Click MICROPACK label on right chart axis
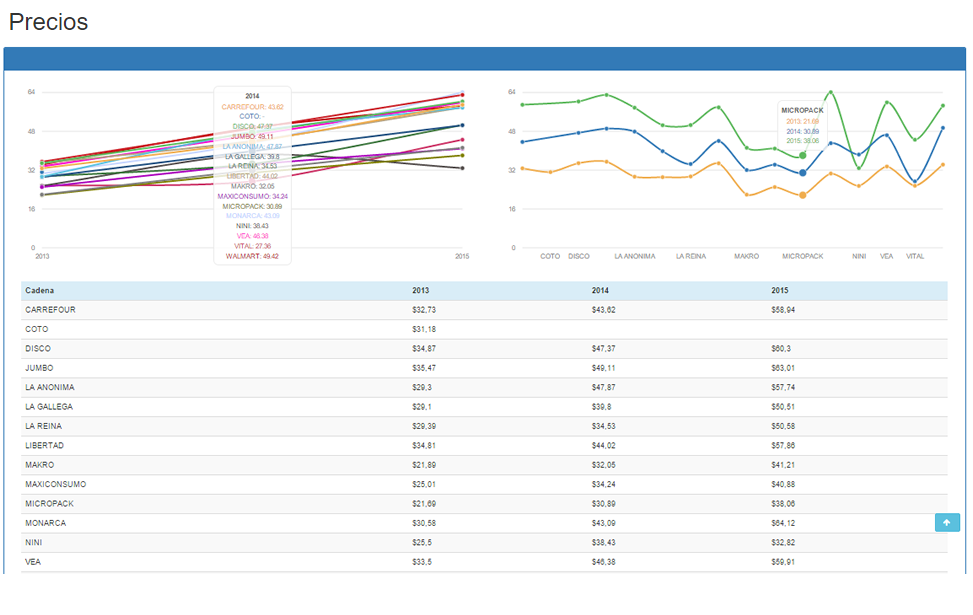The height and width of the screenshot is (615, 973). [x=802, y=256]
